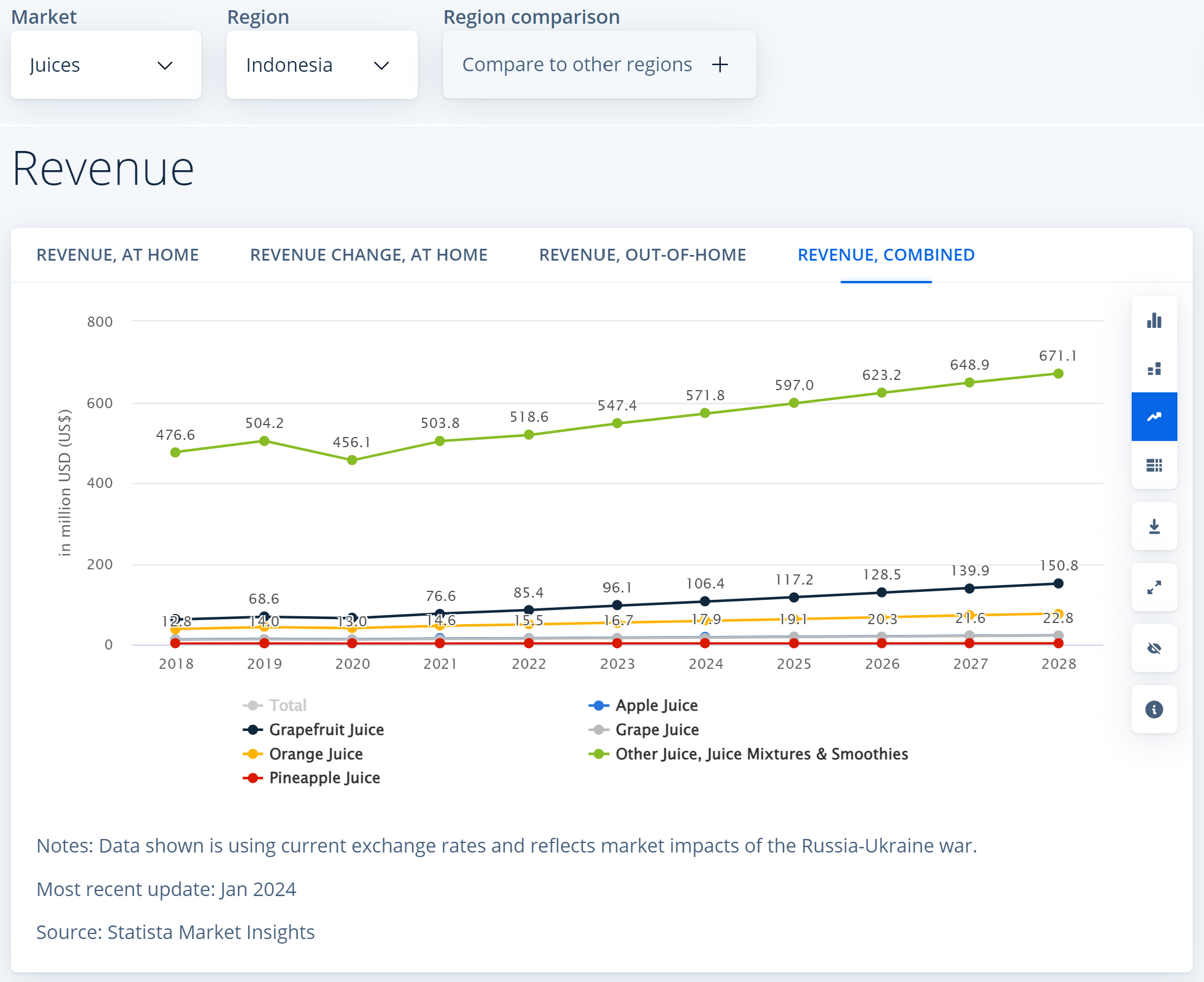Hide Orange Juice series in legend

315,754
